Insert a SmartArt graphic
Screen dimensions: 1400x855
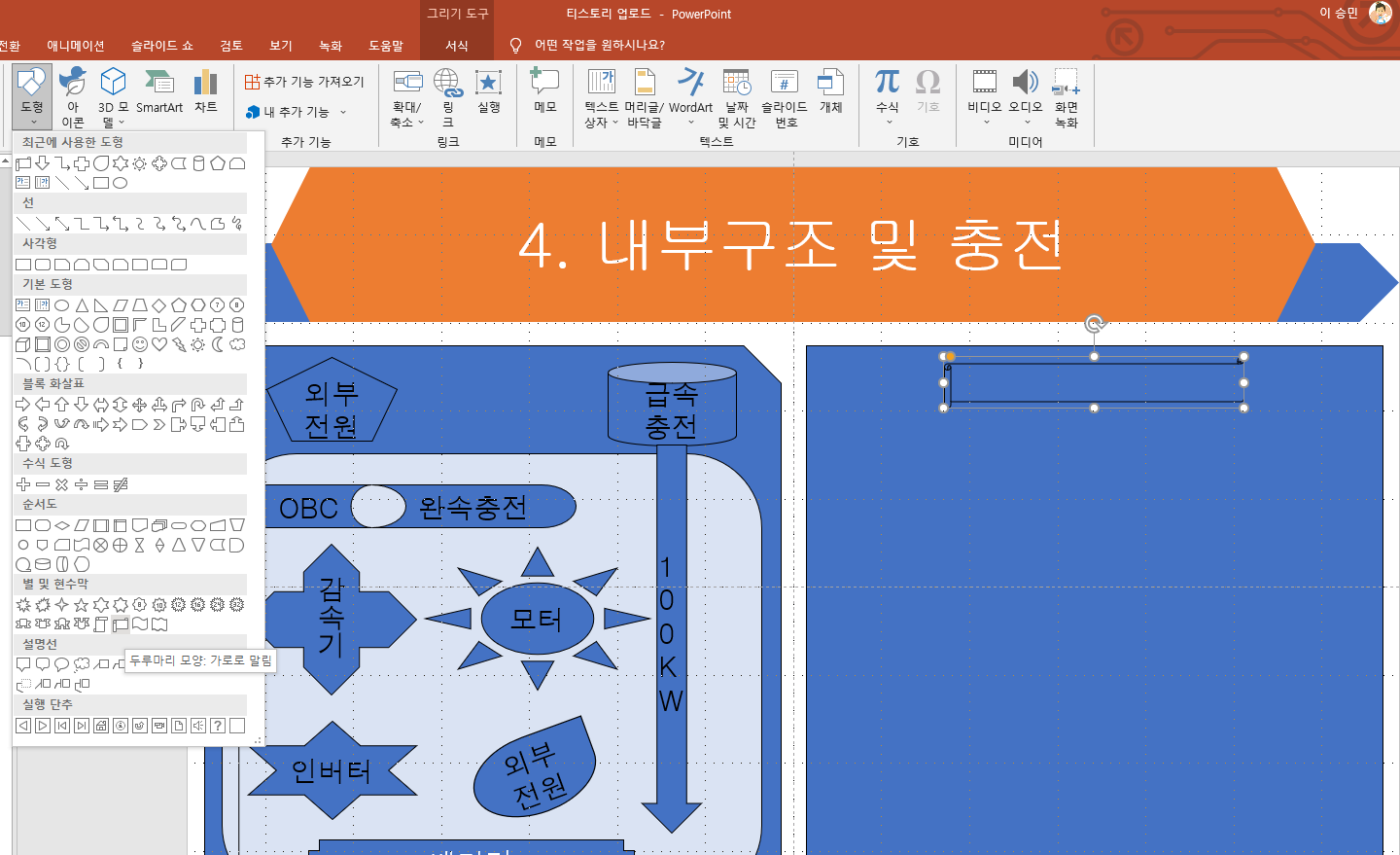(159, 92)
